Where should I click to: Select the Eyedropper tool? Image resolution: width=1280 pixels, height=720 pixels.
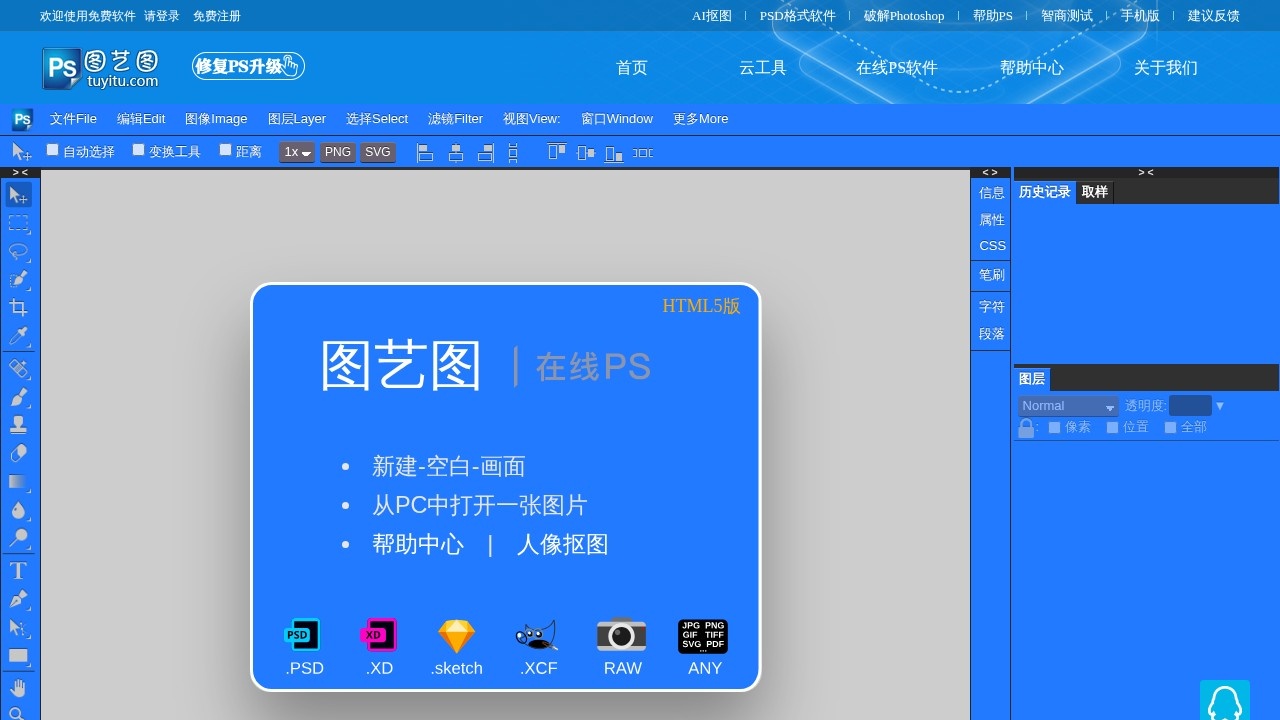pos(19,335)
